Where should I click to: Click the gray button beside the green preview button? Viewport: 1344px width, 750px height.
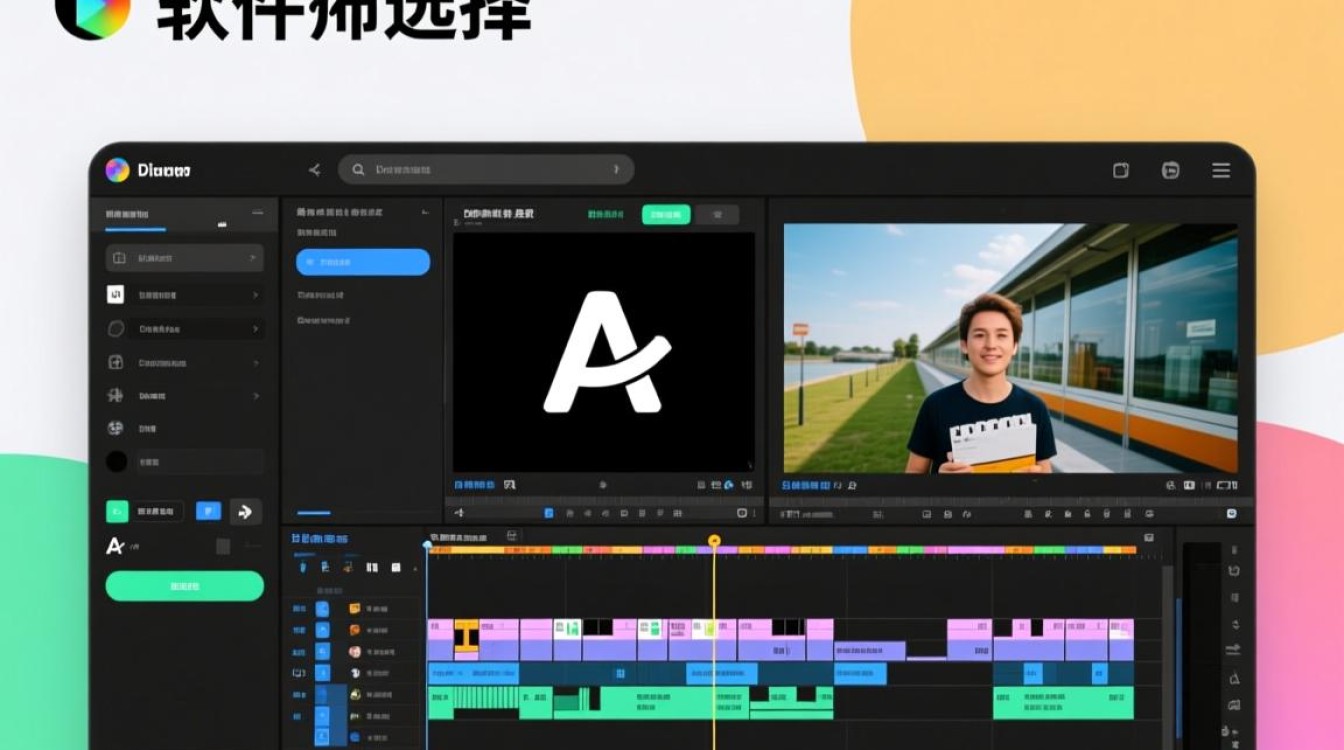[717, 214]
